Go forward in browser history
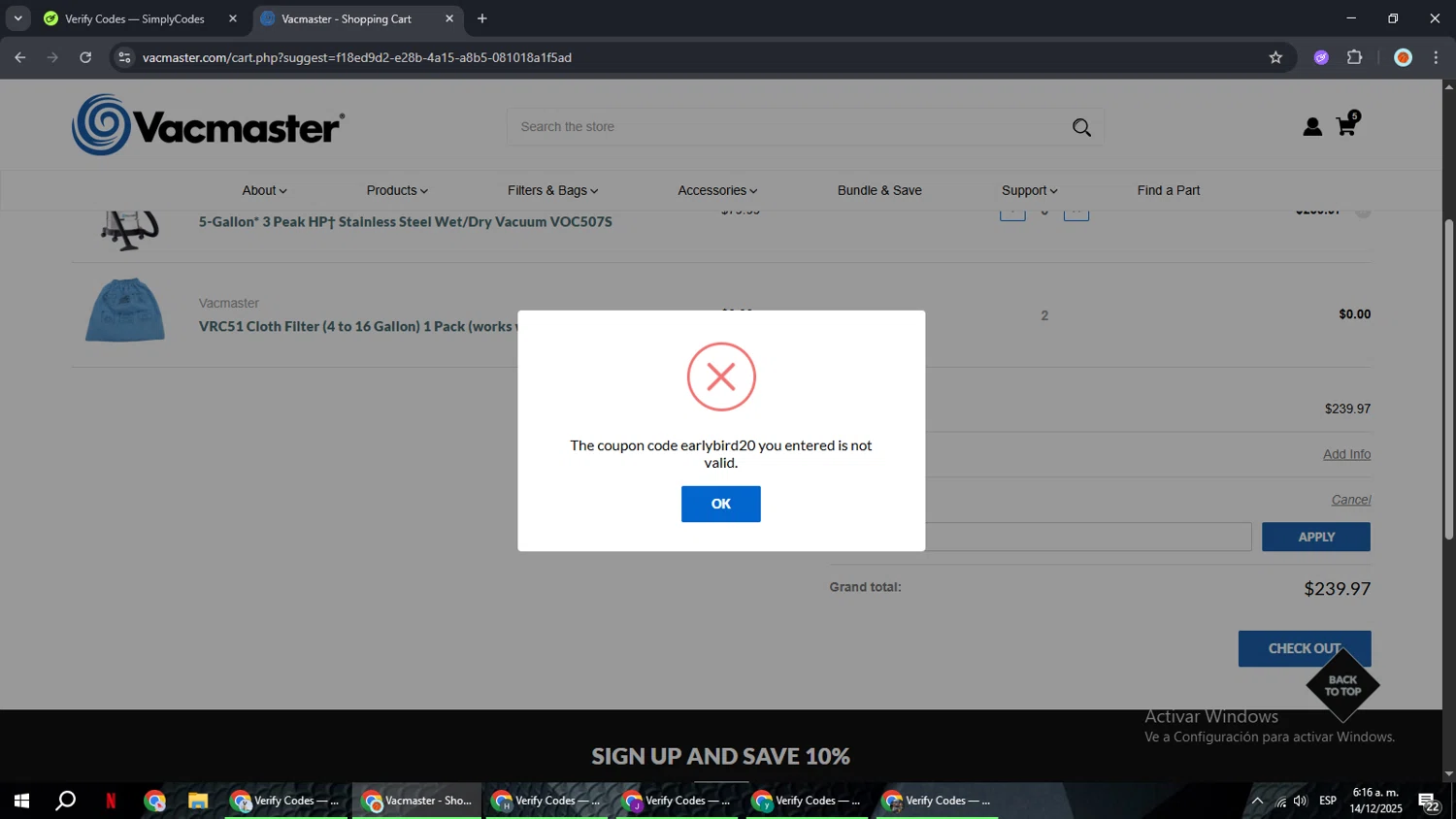 click(52, 57)
